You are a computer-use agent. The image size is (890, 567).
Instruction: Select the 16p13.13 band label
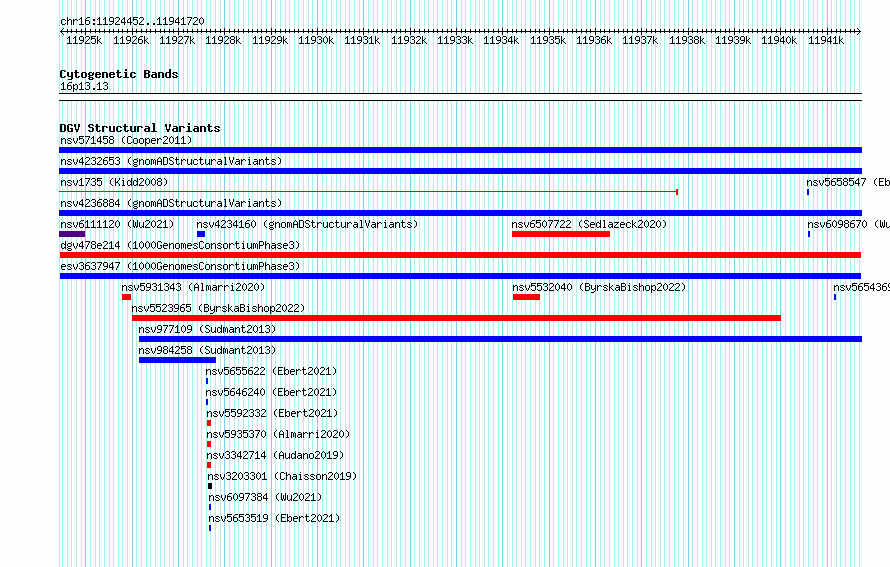coord(84,86)
